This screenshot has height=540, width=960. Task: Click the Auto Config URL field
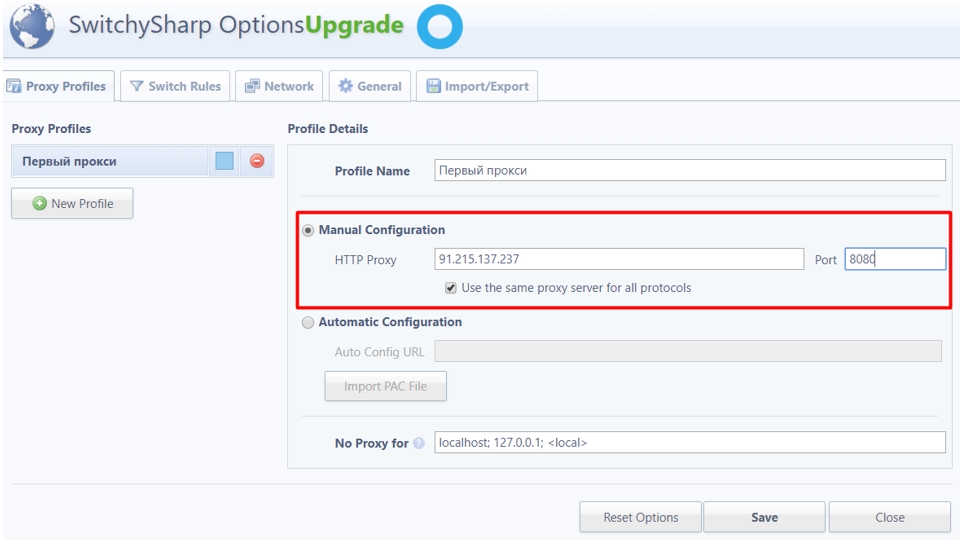point(688,351)
